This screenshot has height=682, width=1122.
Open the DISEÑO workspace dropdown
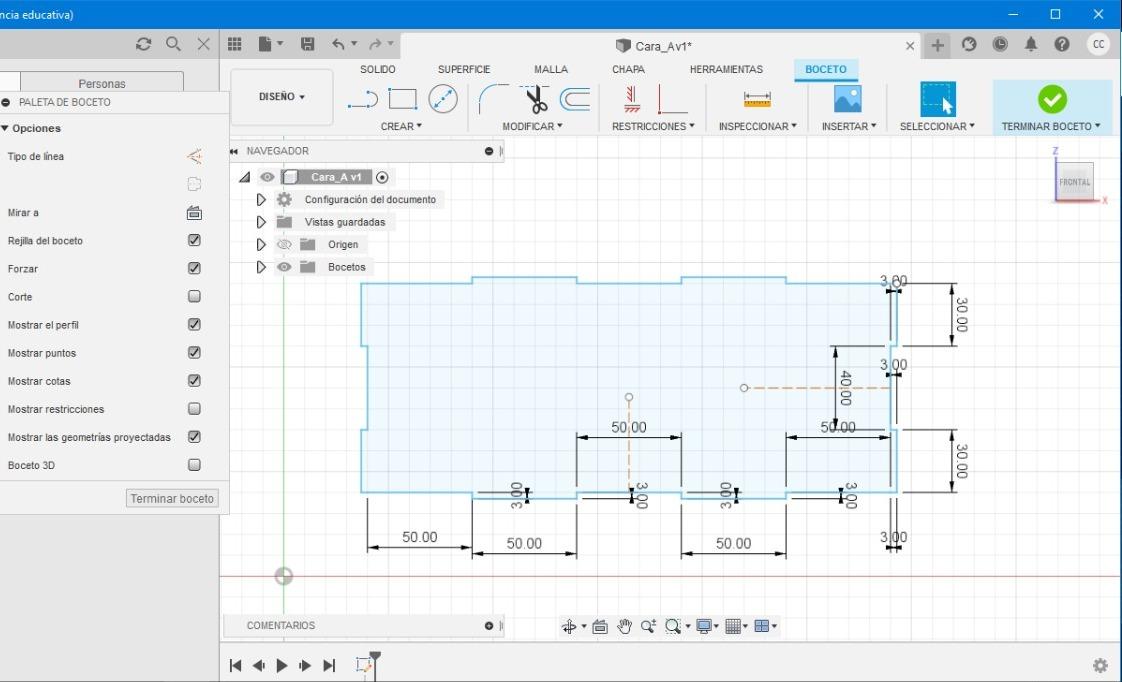pos(282,97)
